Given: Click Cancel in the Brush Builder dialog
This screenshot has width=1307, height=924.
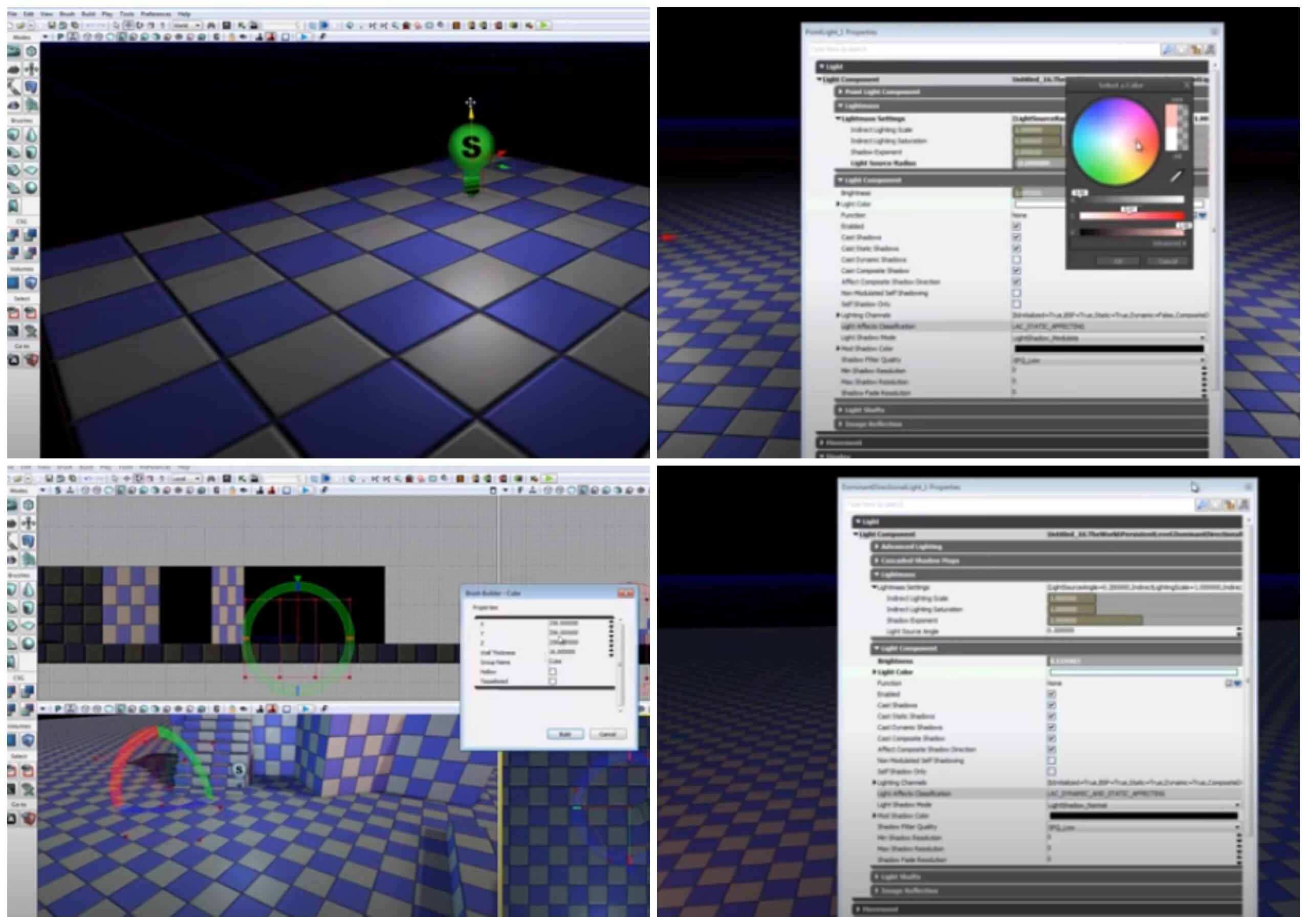Looking at the screenshot, I should (x=607, y=734).
